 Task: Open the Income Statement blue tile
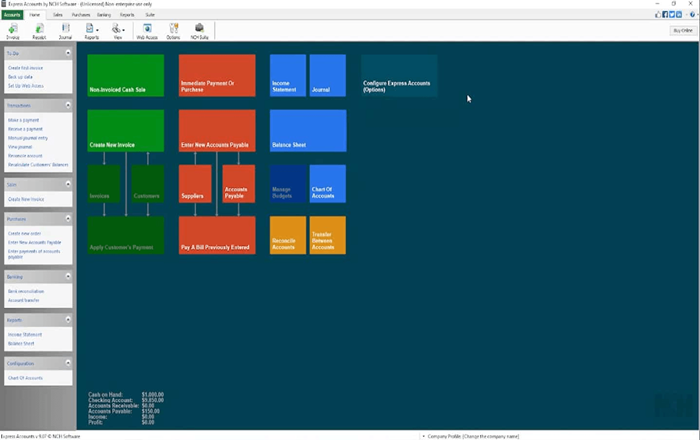[x=288, y=75]
